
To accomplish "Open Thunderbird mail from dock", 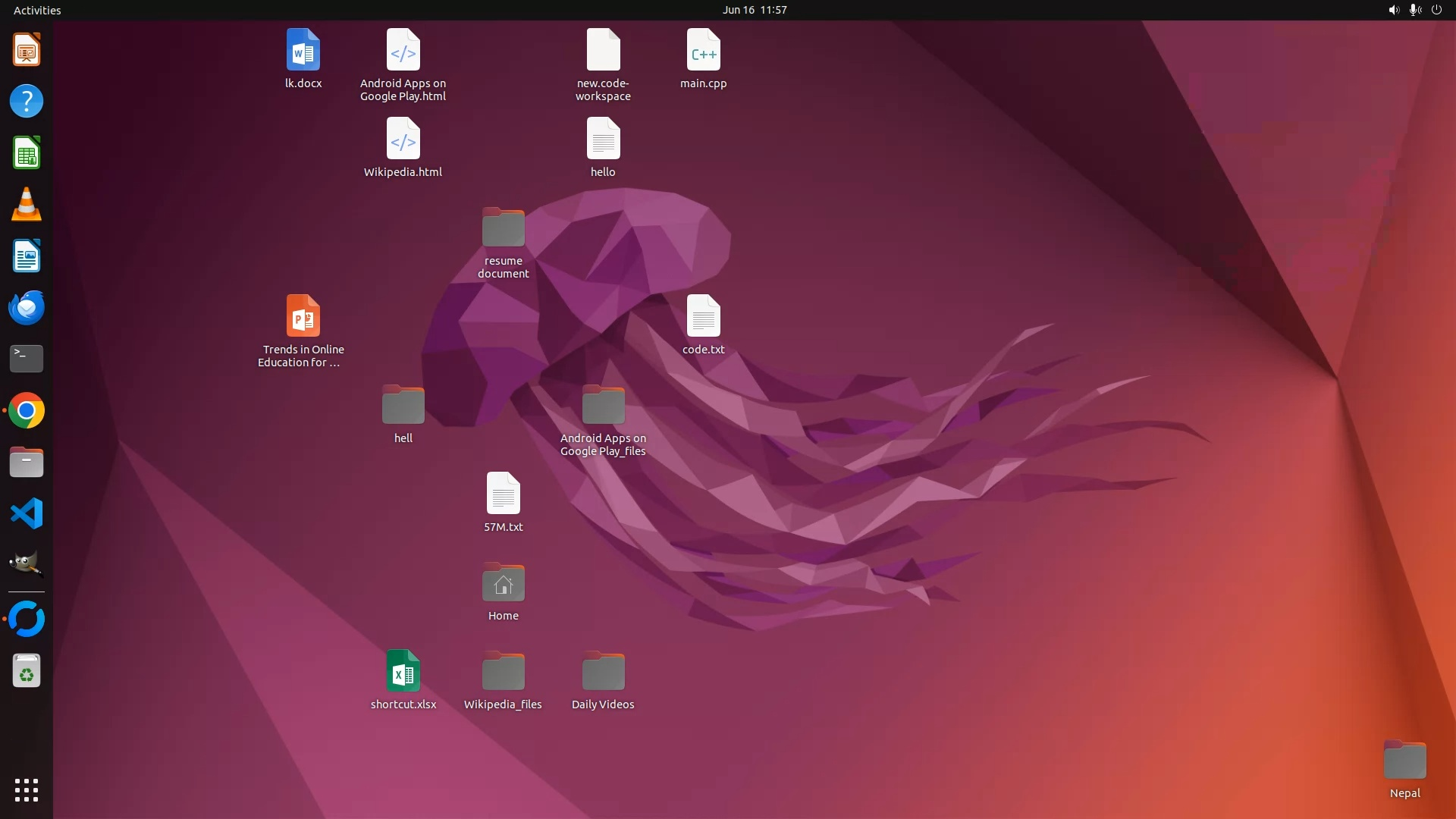I will 27,308.
